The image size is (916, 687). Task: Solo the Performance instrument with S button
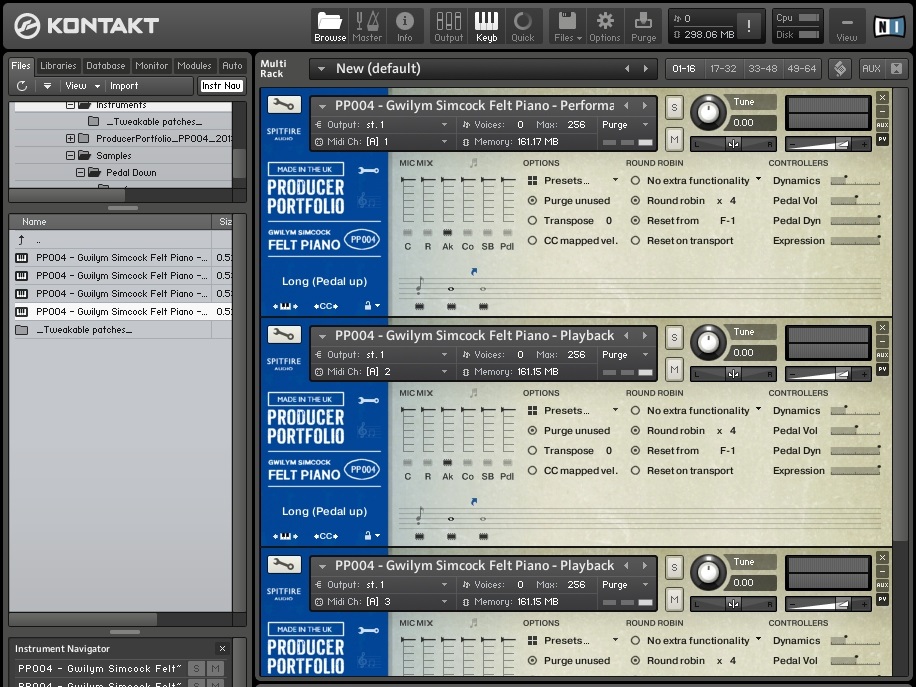click(674, 107)
